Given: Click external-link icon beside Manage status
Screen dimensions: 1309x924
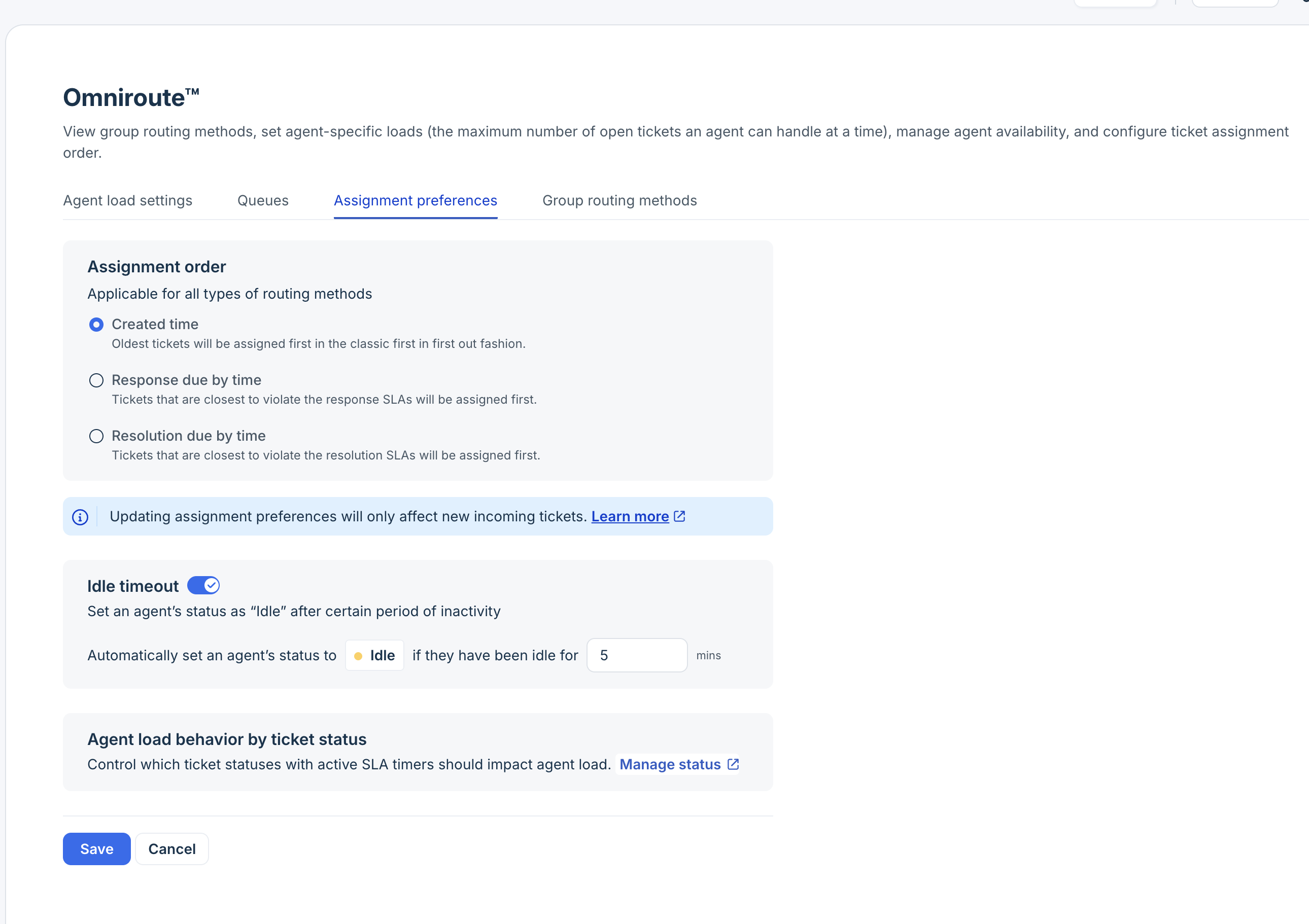Looking at the screenshot, I should (733, 764).
